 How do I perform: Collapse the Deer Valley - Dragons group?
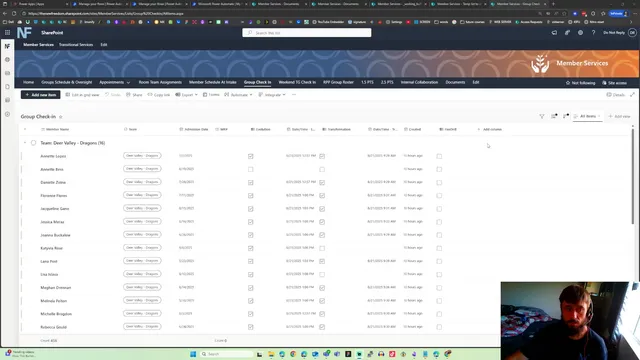[25, 143]
